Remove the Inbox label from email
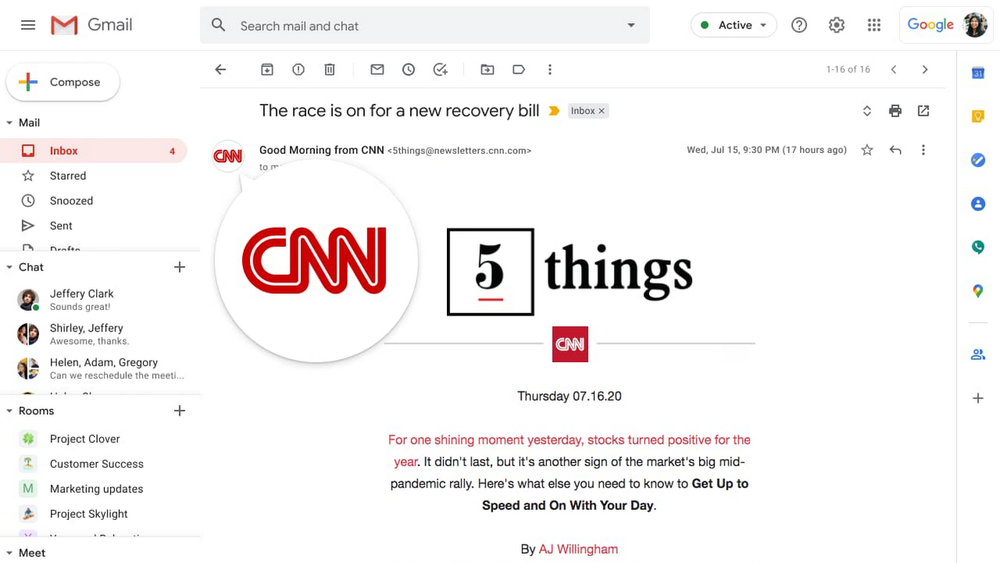This screenshot has width=1000, height=563. click(601, 111)
